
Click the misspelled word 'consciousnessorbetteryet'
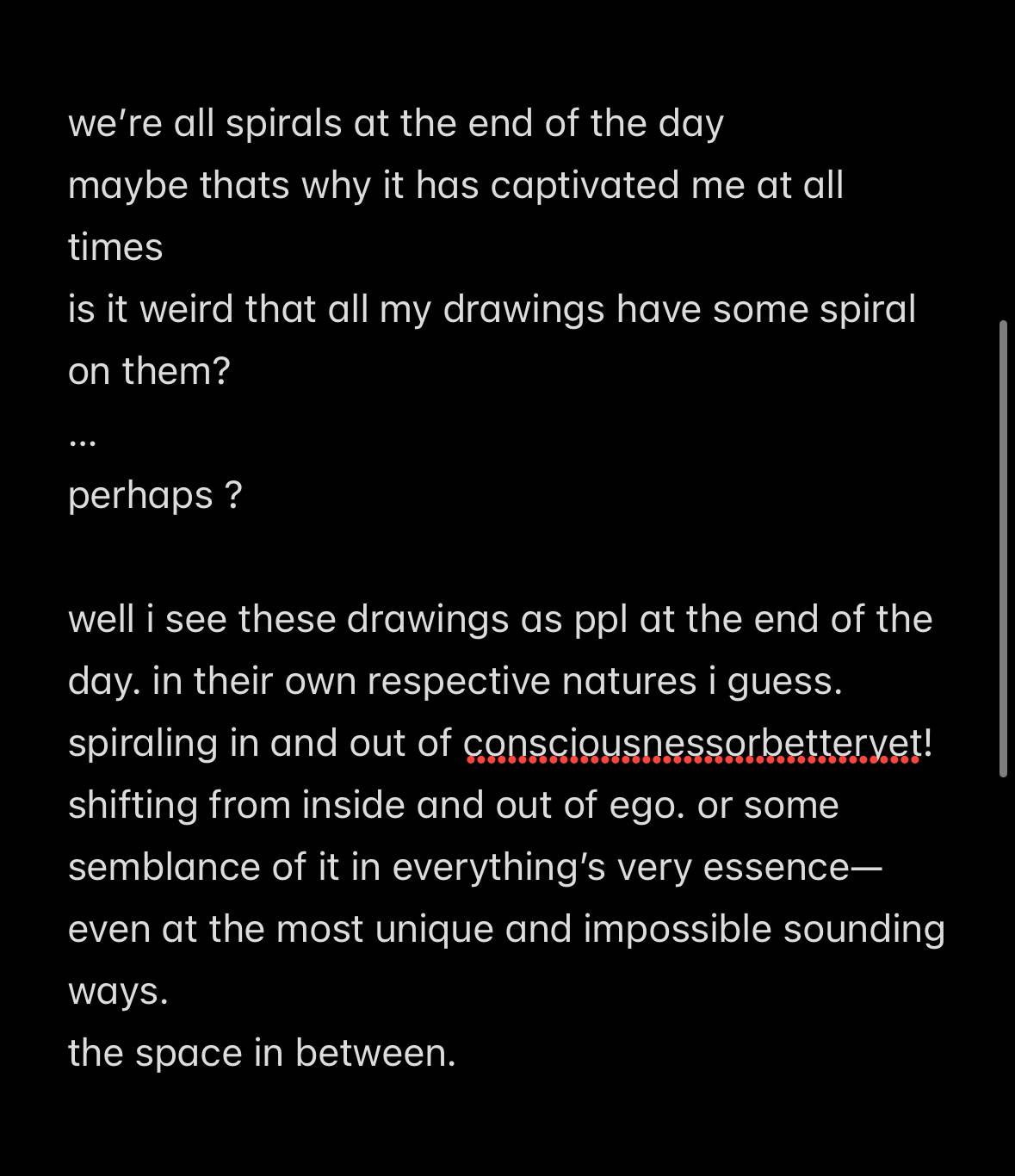pyautogui.click(x=694, y=743)
